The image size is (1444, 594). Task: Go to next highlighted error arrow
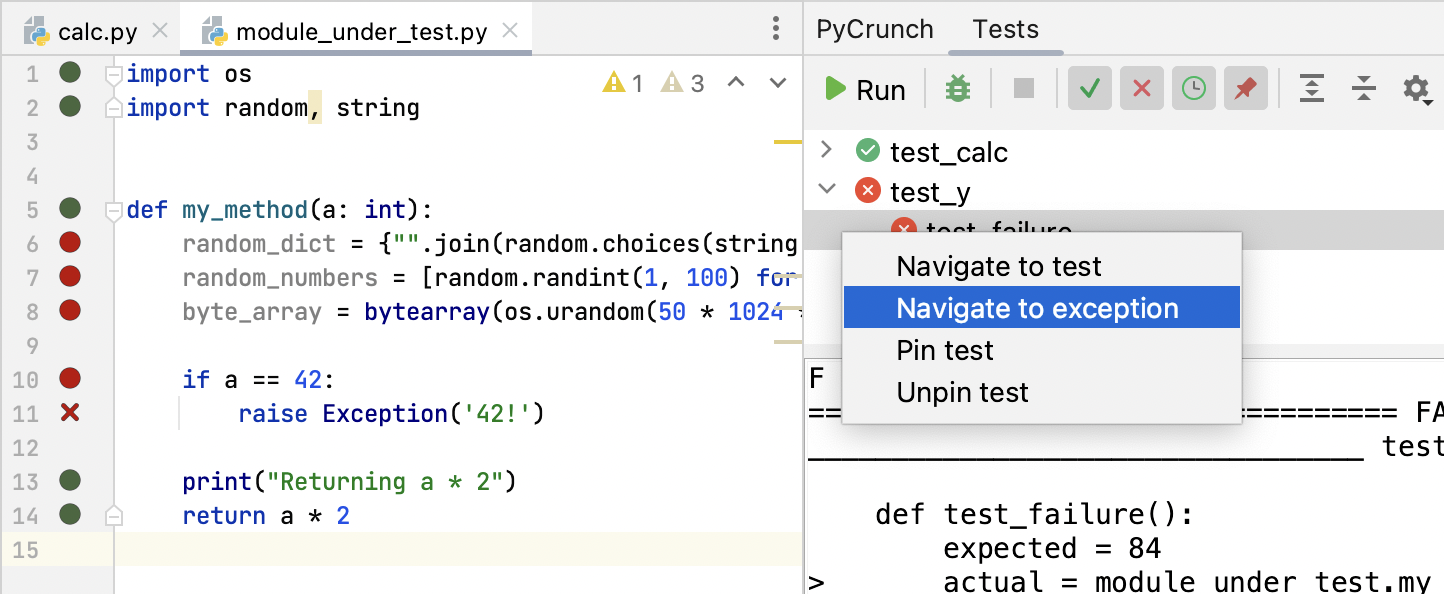tap(778, 82)
